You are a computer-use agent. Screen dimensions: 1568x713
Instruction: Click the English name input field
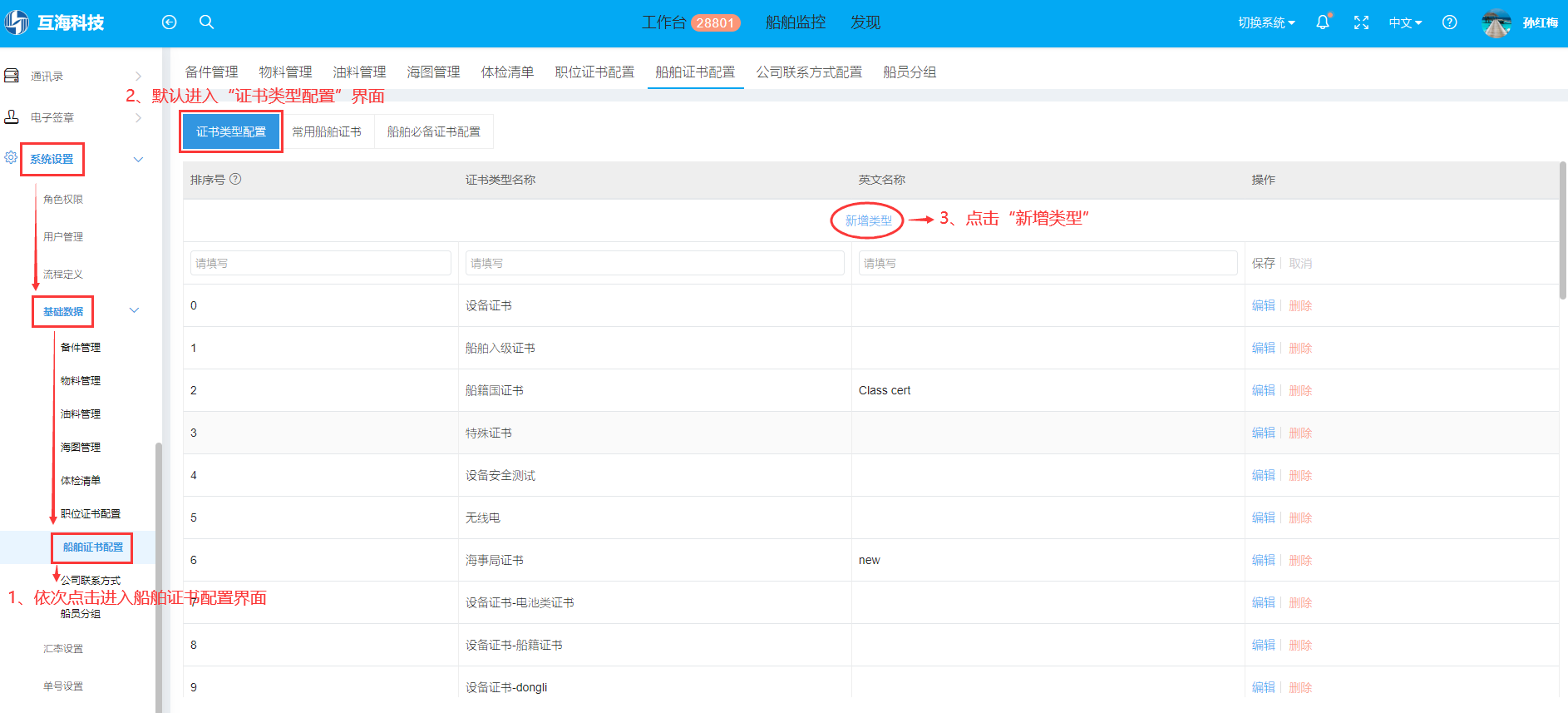[x=1048, y=263]
